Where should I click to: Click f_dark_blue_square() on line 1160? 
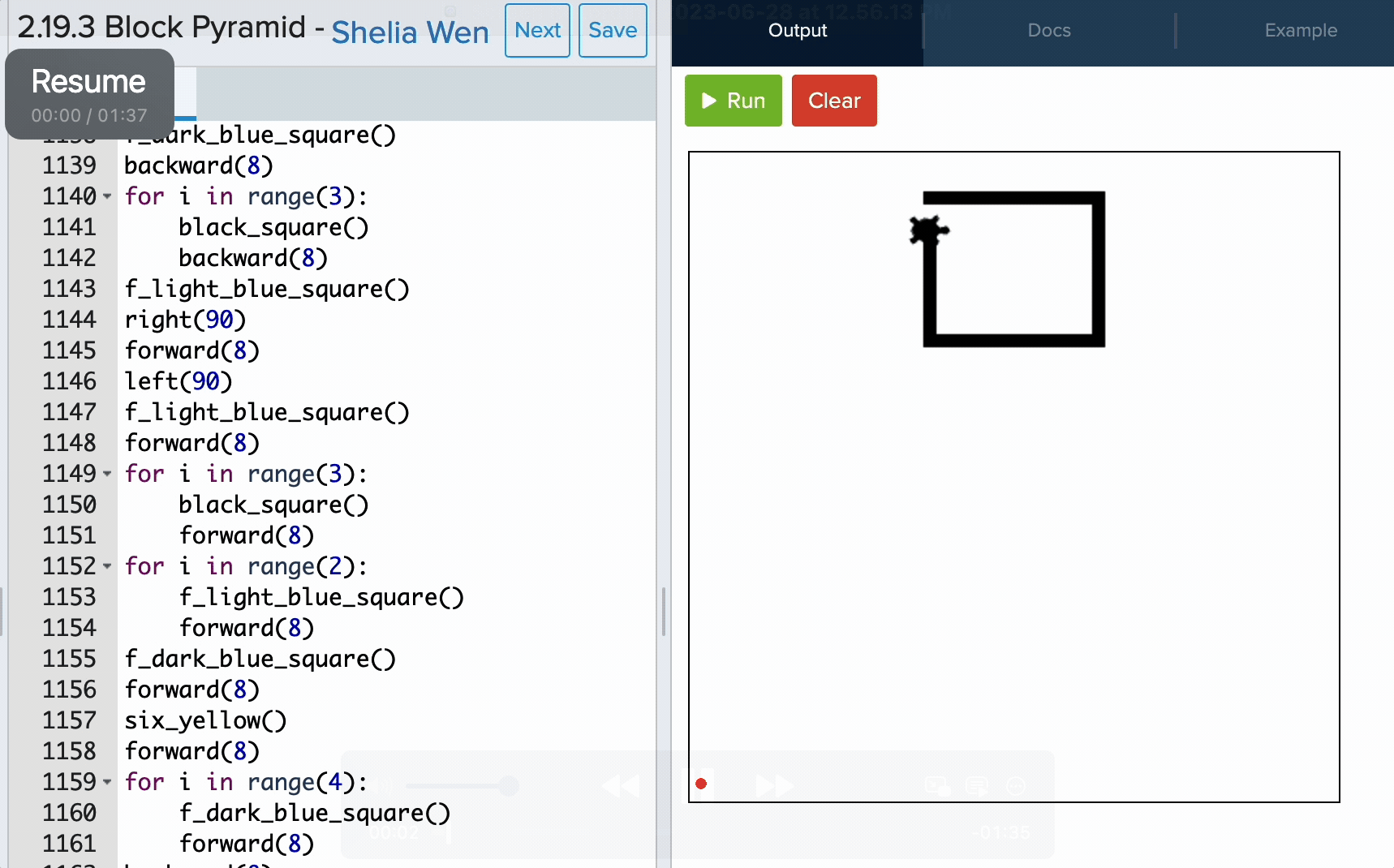click(x=315, y=813)
